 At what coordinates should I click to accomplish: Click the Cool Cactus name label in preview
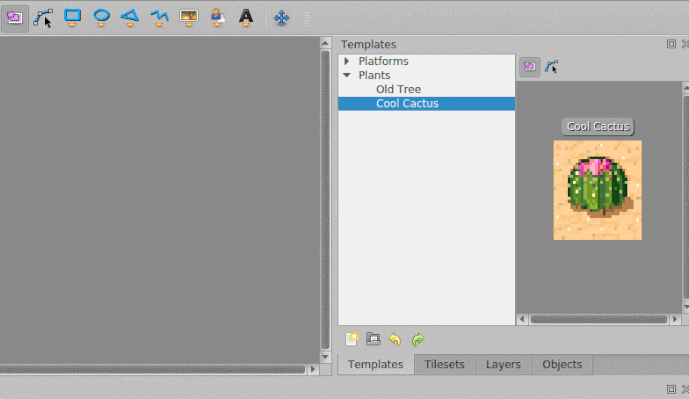[x=598, y=127]
